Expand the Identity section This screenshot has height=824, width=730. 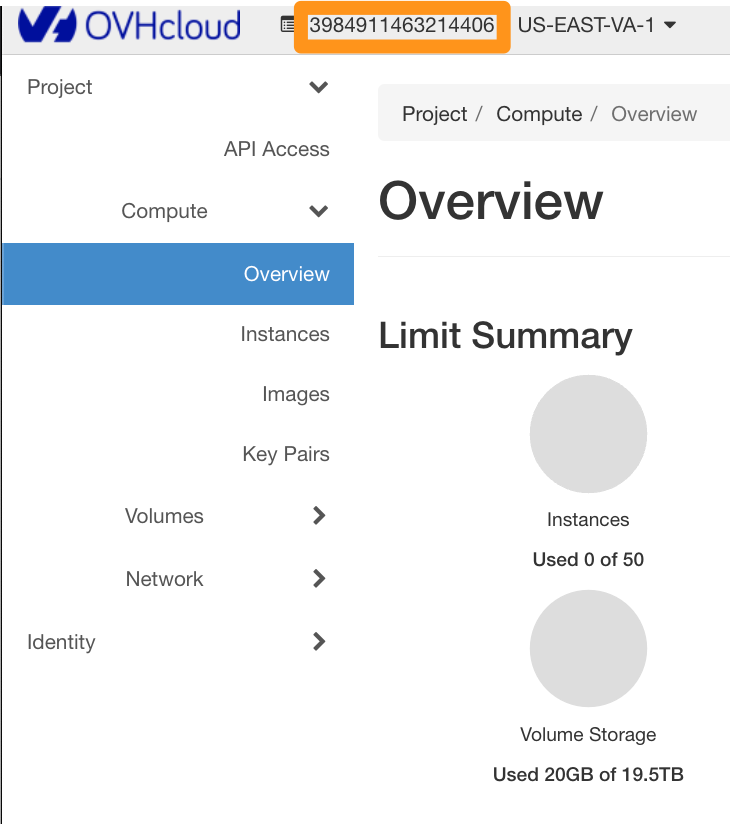click(178, 642)
